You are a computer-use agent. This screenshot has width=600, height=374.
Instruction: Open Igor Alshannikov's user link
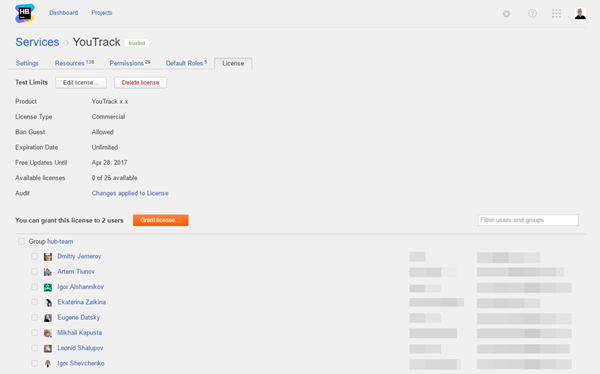[80, 287]
